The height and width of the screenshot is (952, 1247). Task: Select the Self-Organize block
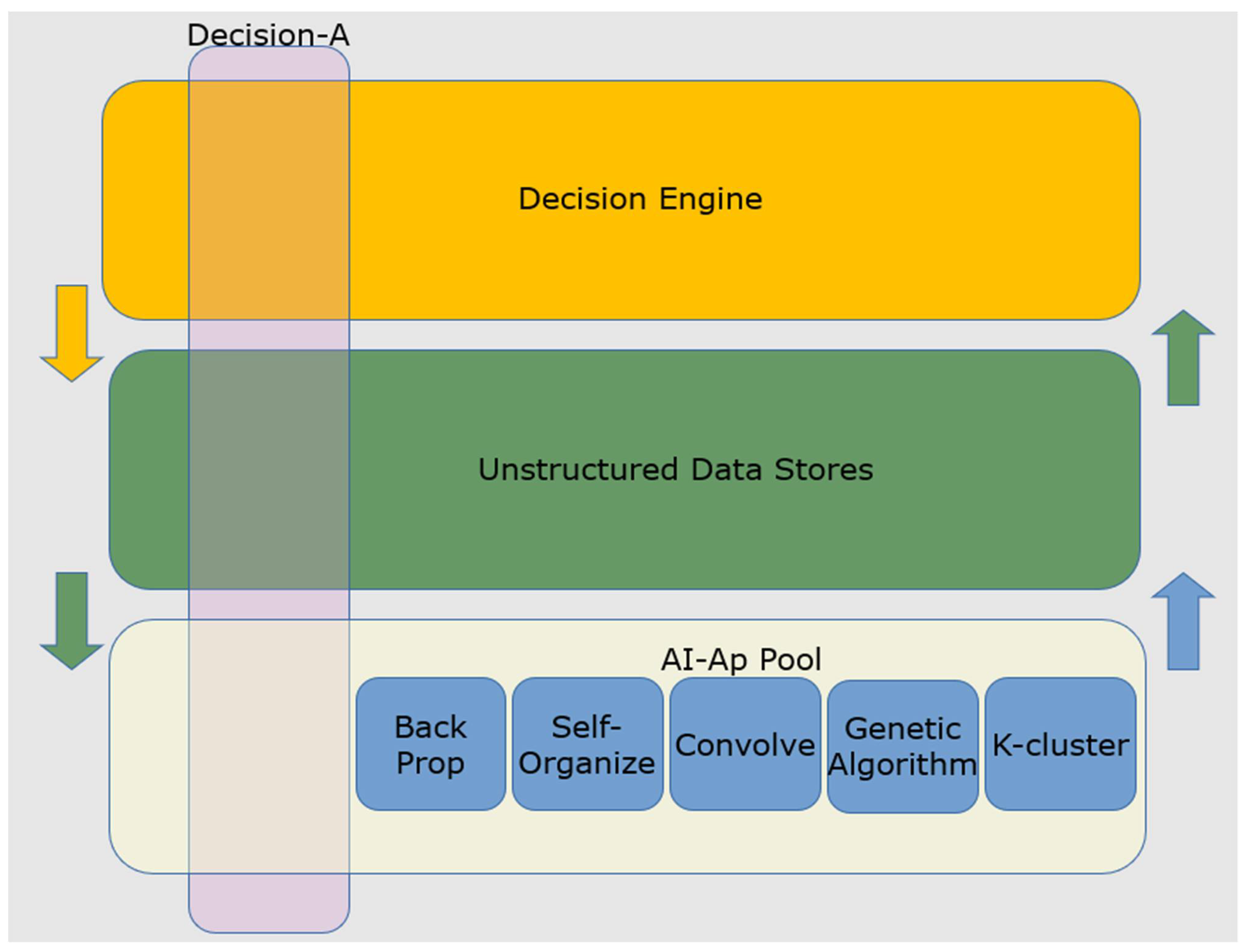[587, 744]
